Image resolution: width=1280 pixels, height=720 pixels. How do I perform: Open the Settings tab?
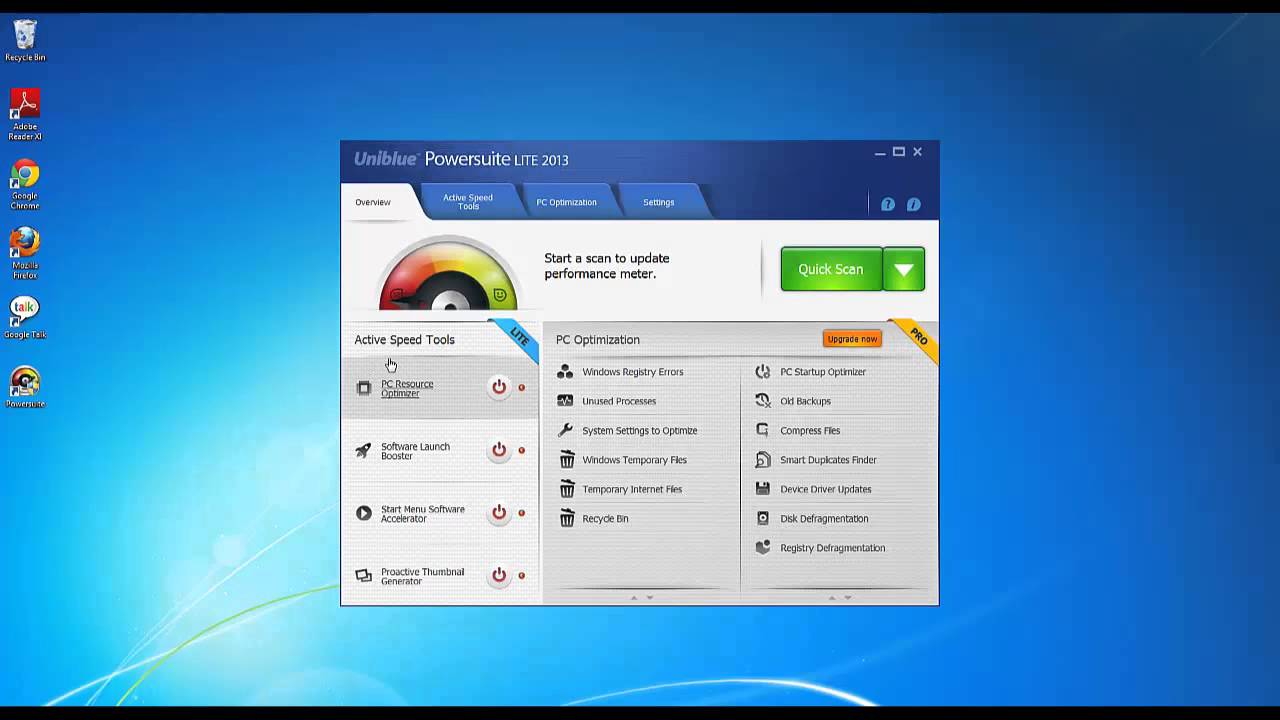(658, 202)
